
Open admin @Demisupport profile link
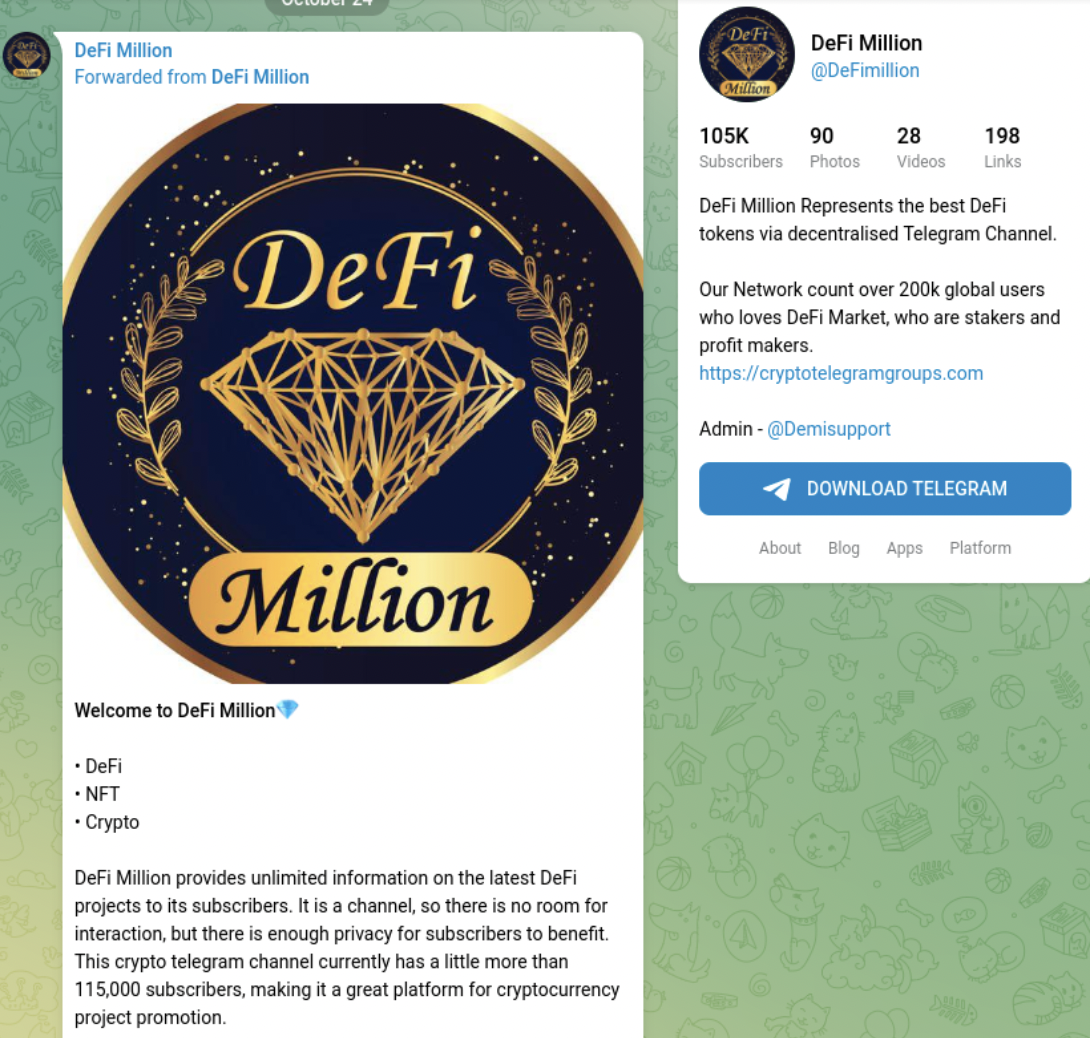coord(829,429)
